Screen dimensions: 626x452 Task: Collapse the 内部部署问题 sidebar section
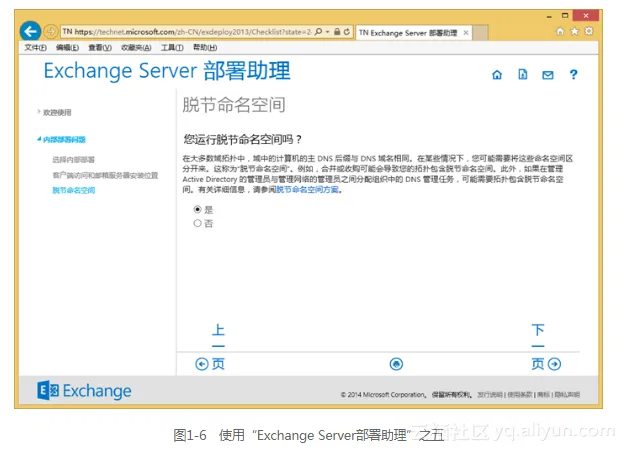tap(62, 140)
